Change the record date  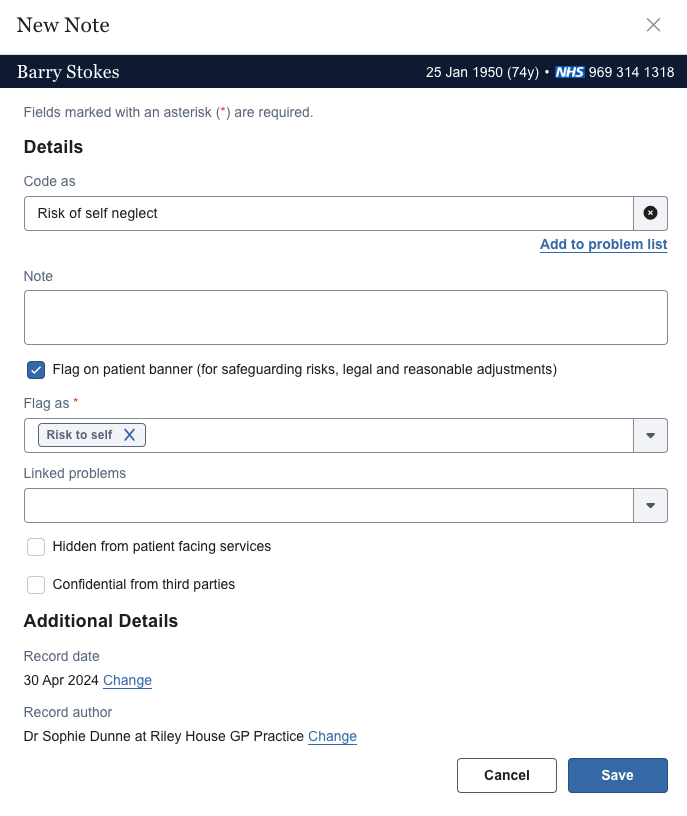point(127,680)
